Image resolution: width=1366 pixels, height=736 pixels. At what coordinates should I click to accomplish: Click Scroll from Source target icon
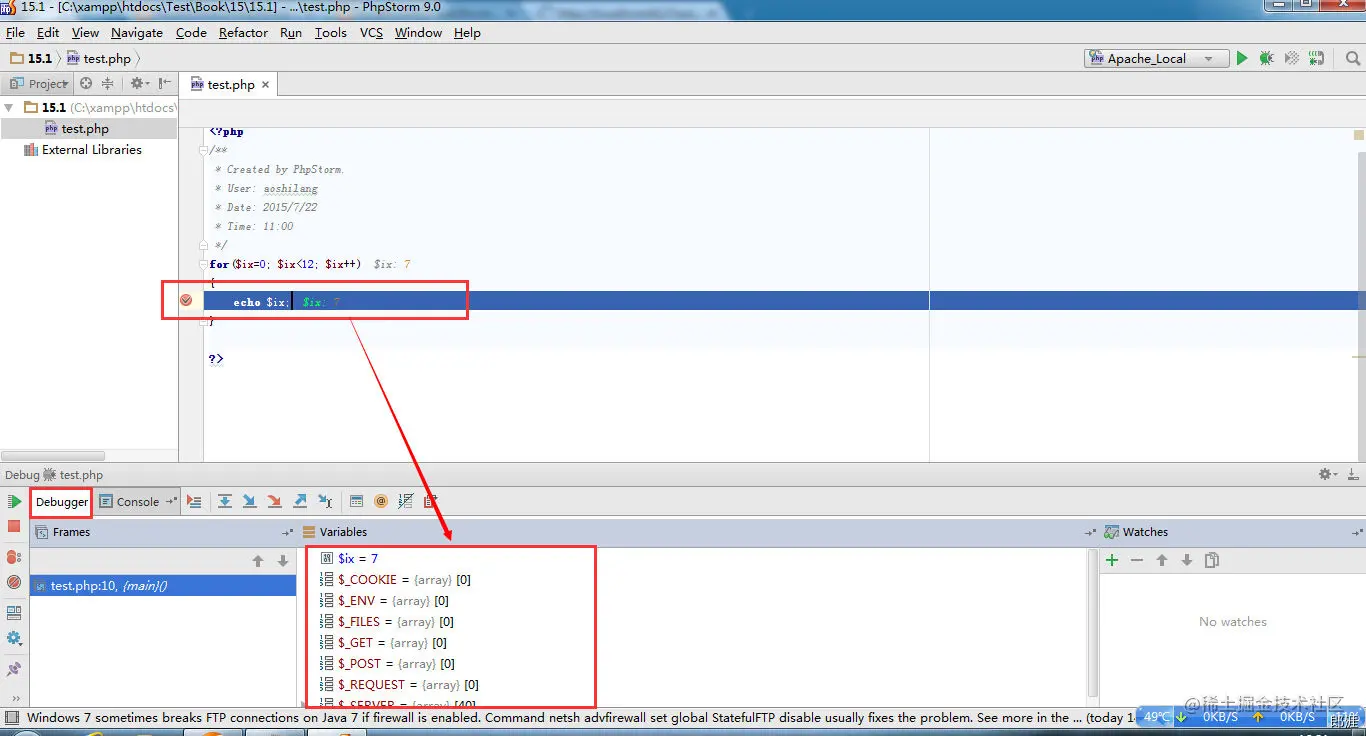pyautogui.click(x=86, y=84)
